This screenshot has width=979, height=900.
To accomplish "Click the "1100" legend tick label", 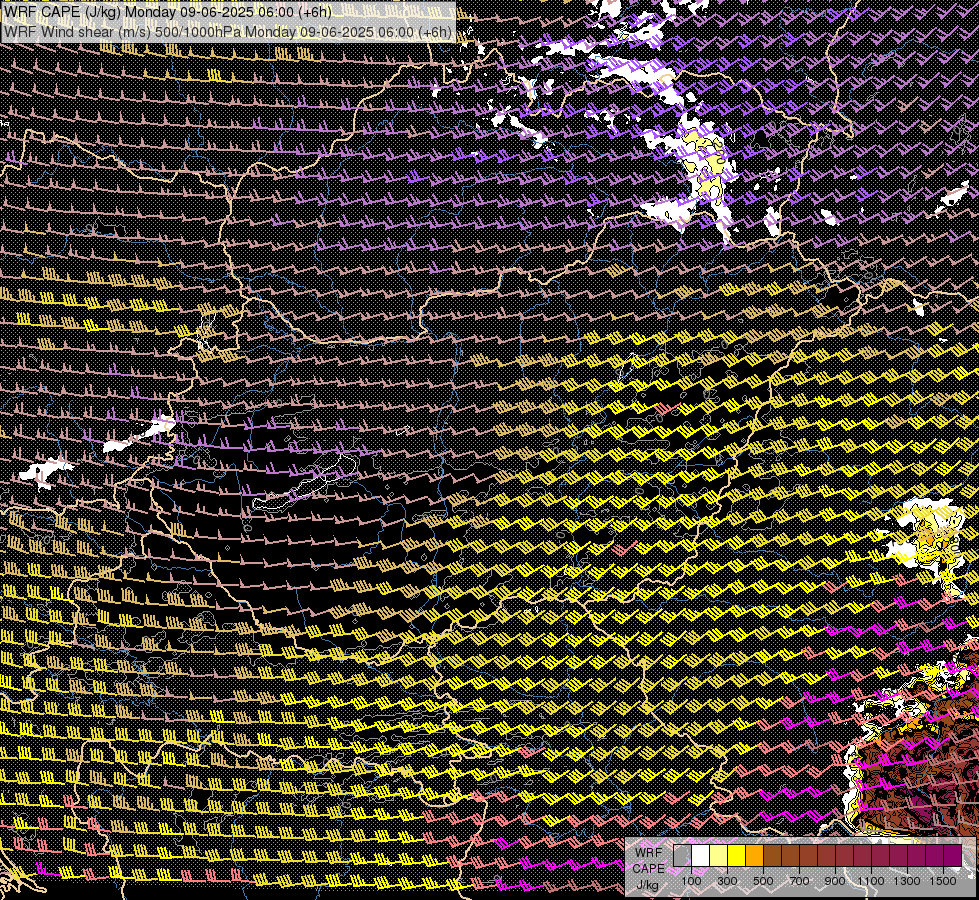I will 871,881.
